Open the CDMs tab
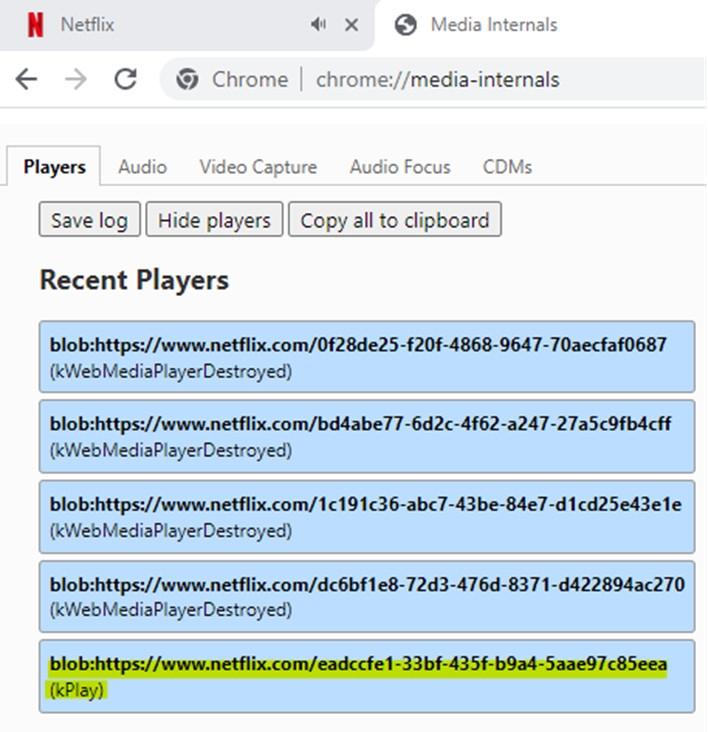Image resolution: width=708 pixels, height=732 pixels. coord(507,167)
